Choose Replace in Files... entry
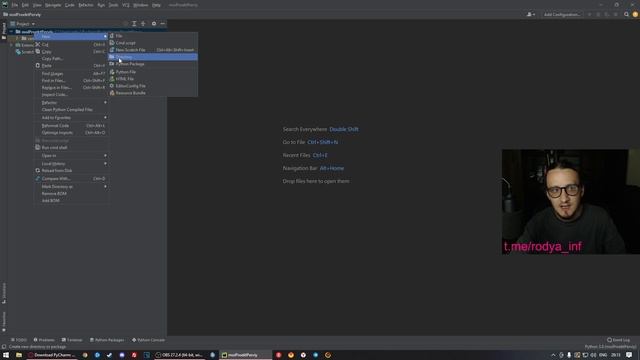Image resolution: width=640 pixels, height=360 pixels. point(71,88)
